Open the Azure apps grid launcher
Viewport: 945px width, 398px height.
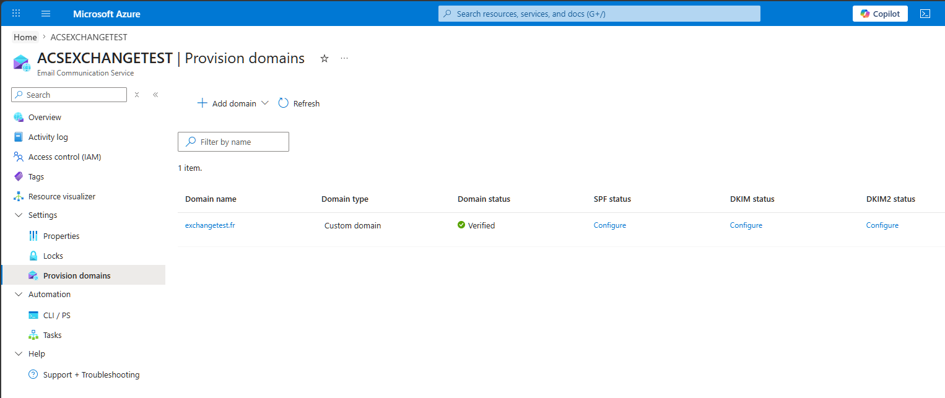click(16, 13)
